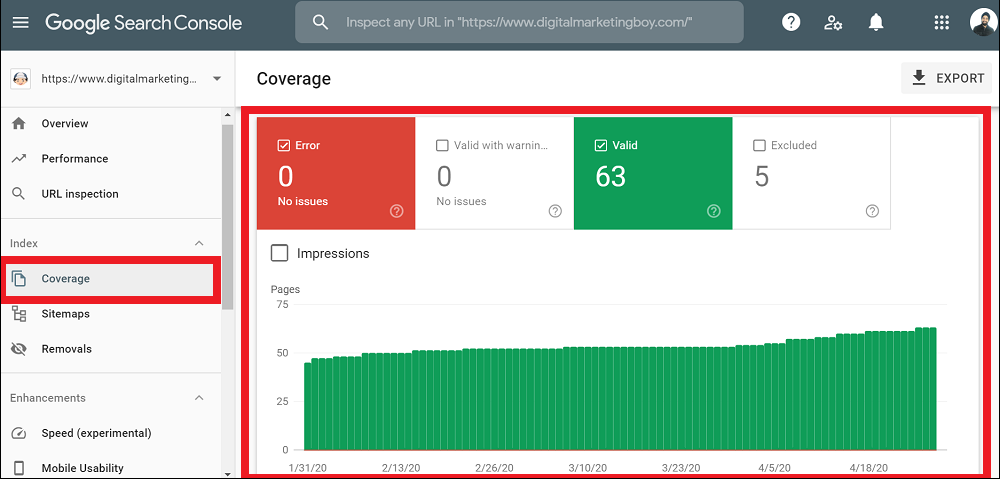This screenshot has height=479, width=1000.
Task: Click the search magnifier icon in URL bar
Action: 320,22
